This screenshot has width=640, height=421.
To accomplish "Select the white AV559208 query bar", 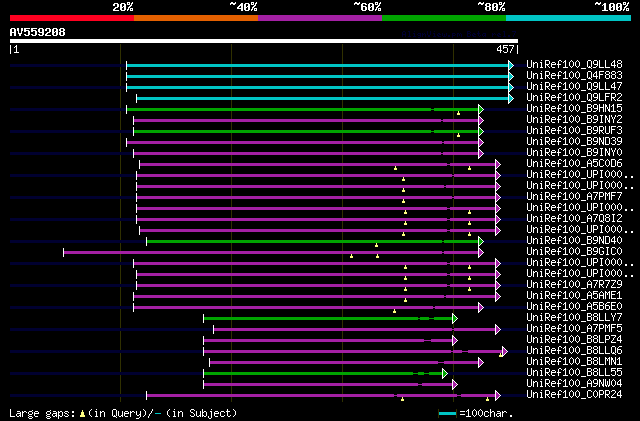I will tap(264, 41).
